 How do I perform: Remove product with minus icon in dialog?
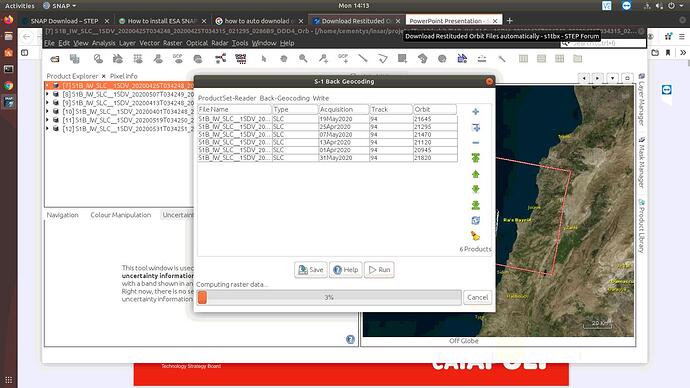pos(475,143)
